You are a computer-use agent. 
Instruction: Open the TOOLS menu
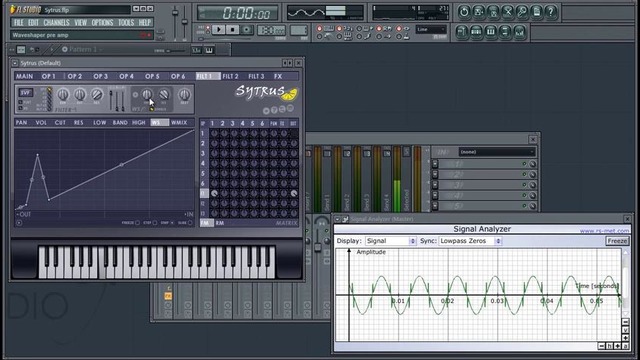[126, 22]
